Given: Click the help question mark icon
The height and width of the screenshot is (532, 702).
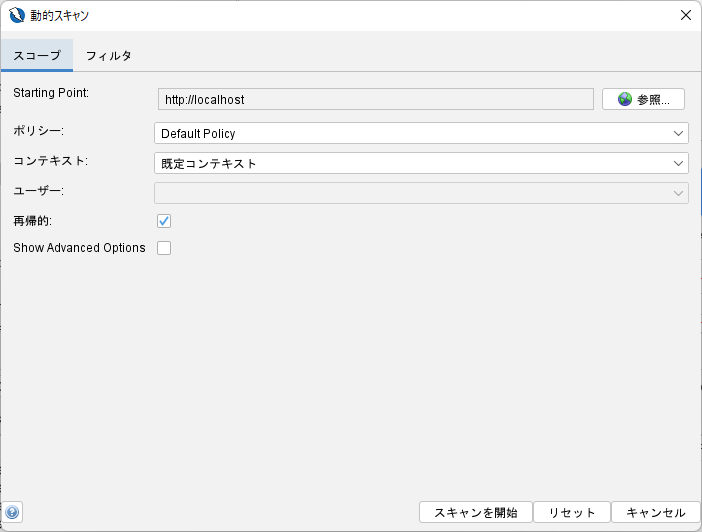Looking at the screenshot, I should (x=12, y=512).
